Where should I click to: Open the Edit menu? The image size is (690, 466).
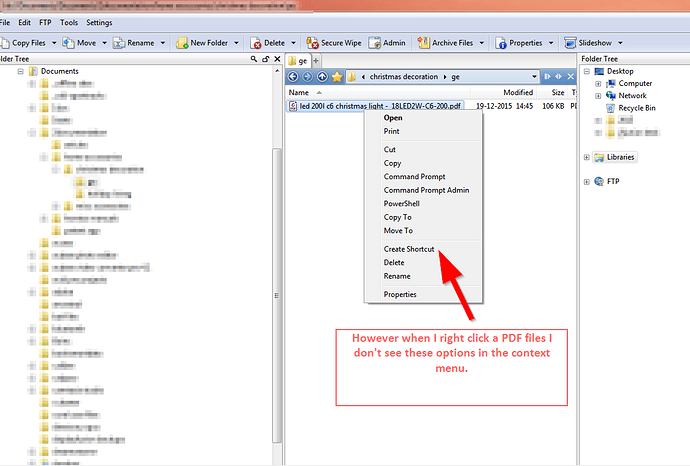pos(24,22)
